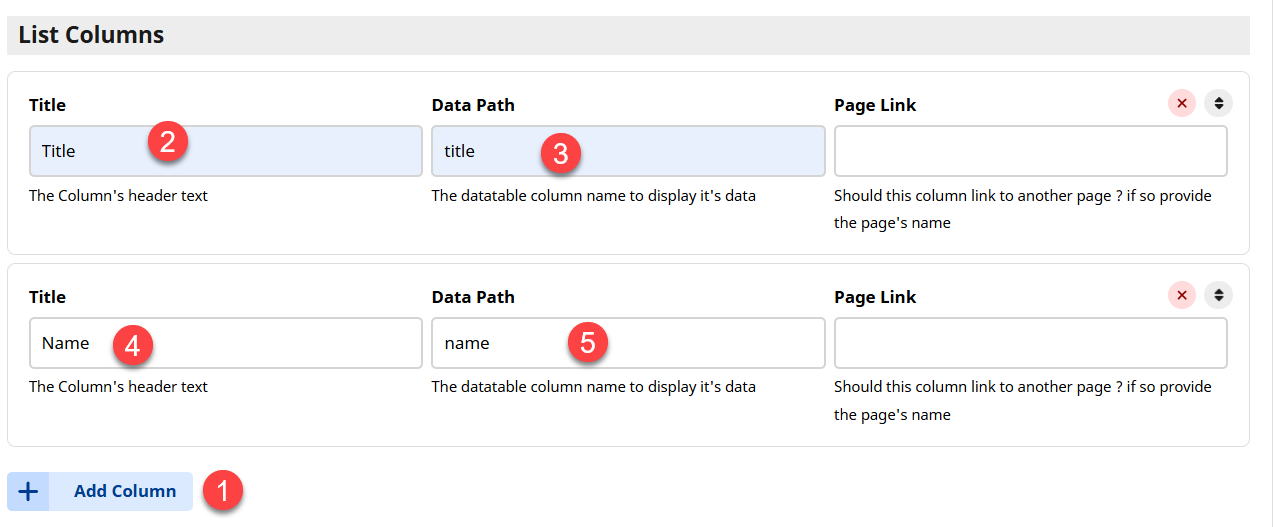Remove the Name column with red X
The image size is (1273, 527).
[x=1182, y=295]
